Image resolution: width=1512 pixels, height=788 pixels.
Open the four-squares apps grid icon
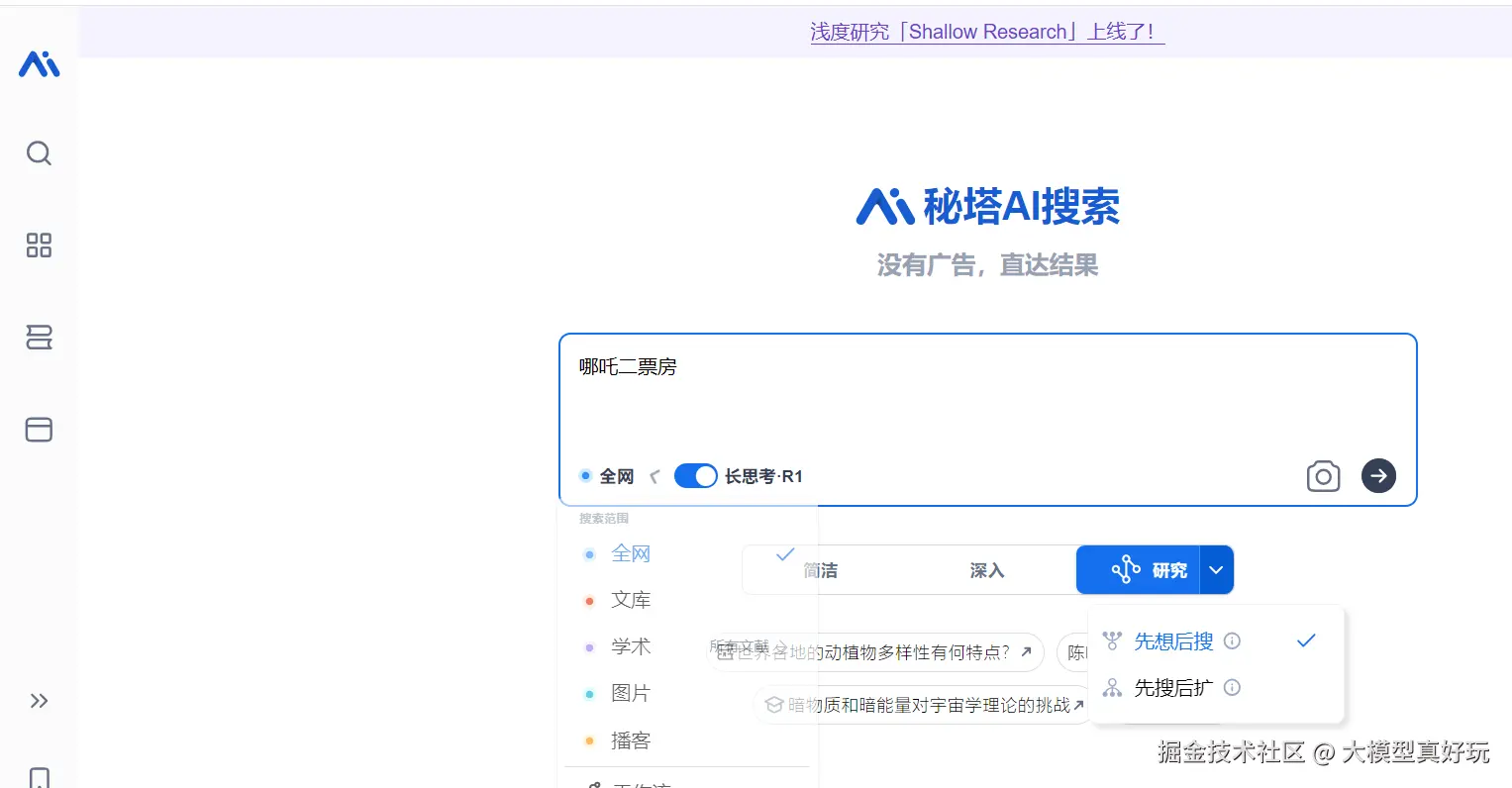click(39, 245)
